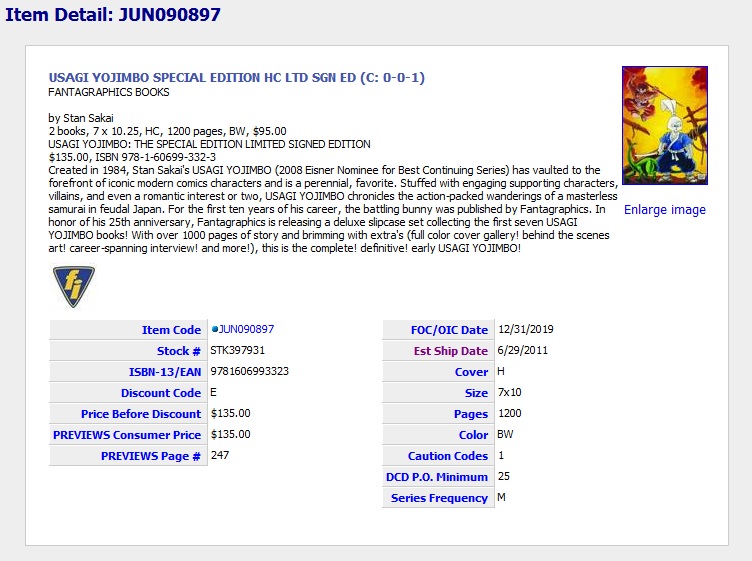Click the Est Ship Date label
Image resolution: width=752 pixels, height=561 pixels.
pos(451,351)
